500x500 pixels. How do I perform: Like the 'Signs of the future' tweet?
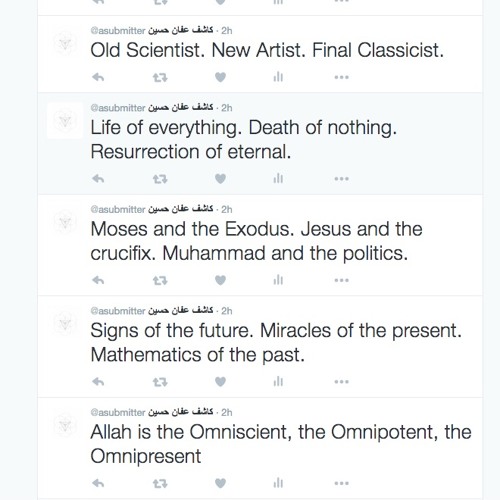[220, 382]
